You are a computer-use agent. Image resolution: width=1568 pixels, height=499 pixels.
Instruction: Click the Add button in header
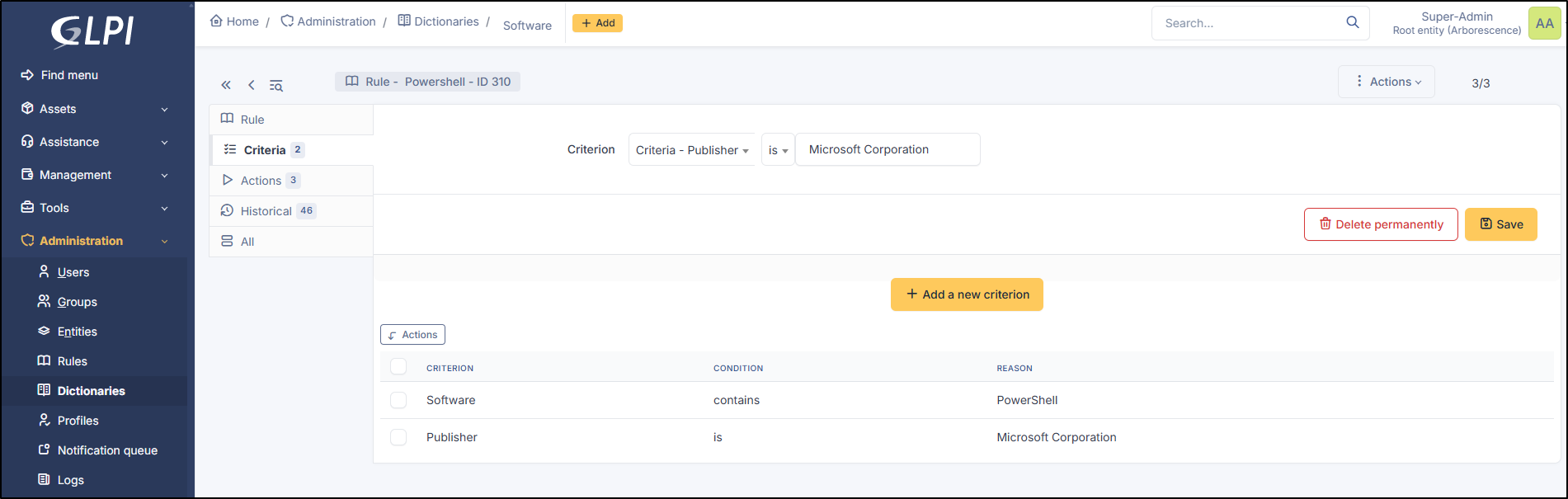pyautogui.click(x=597, y=23)
